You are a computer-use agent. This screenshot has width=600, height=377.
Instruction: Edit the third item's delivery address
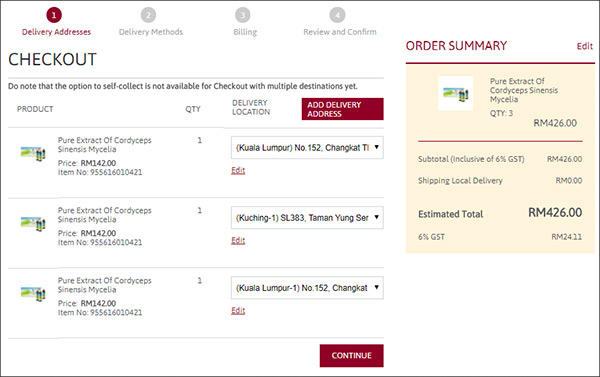pos(238,310)
